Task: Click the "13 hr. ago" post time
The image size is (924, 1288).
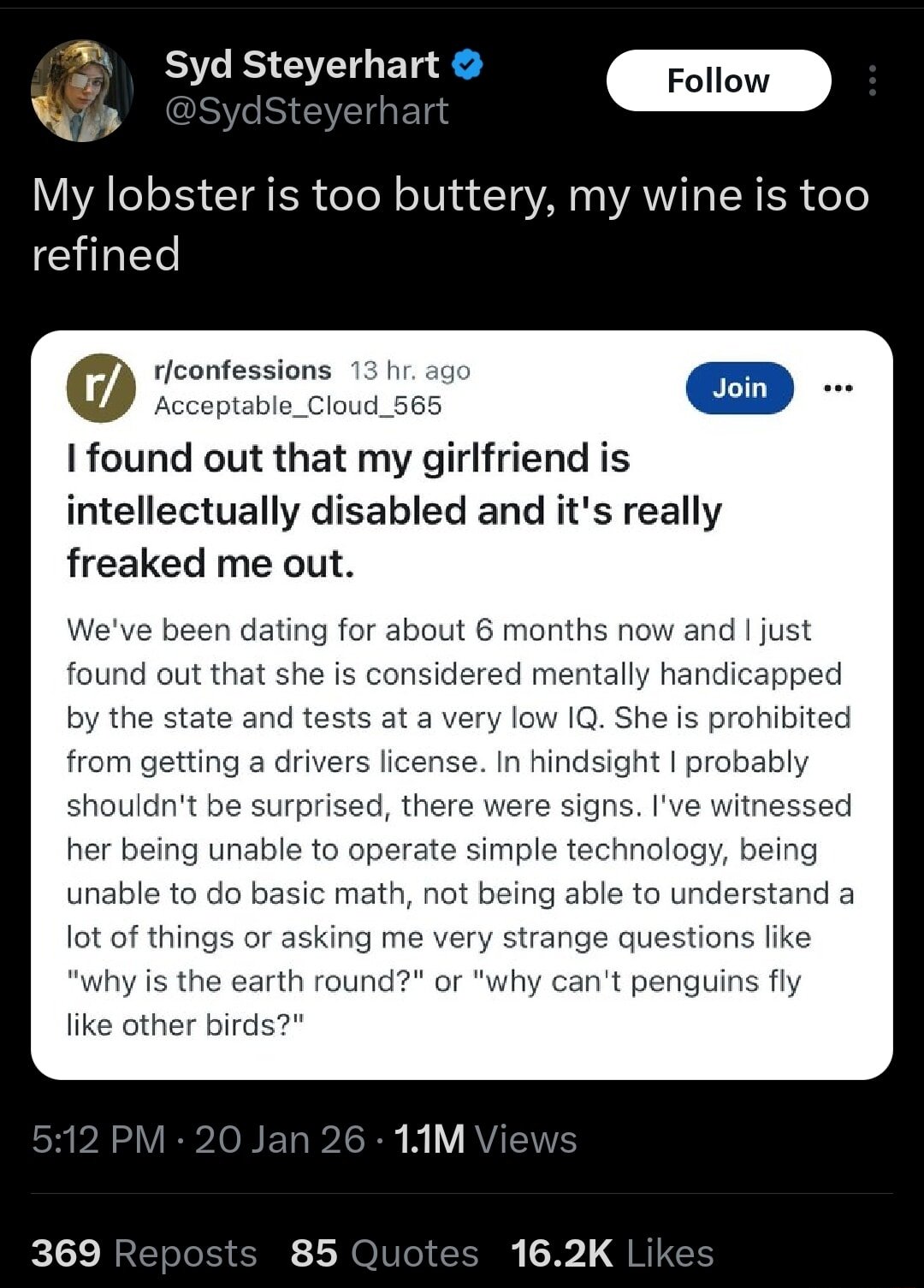Action: (x=410, y=371)
